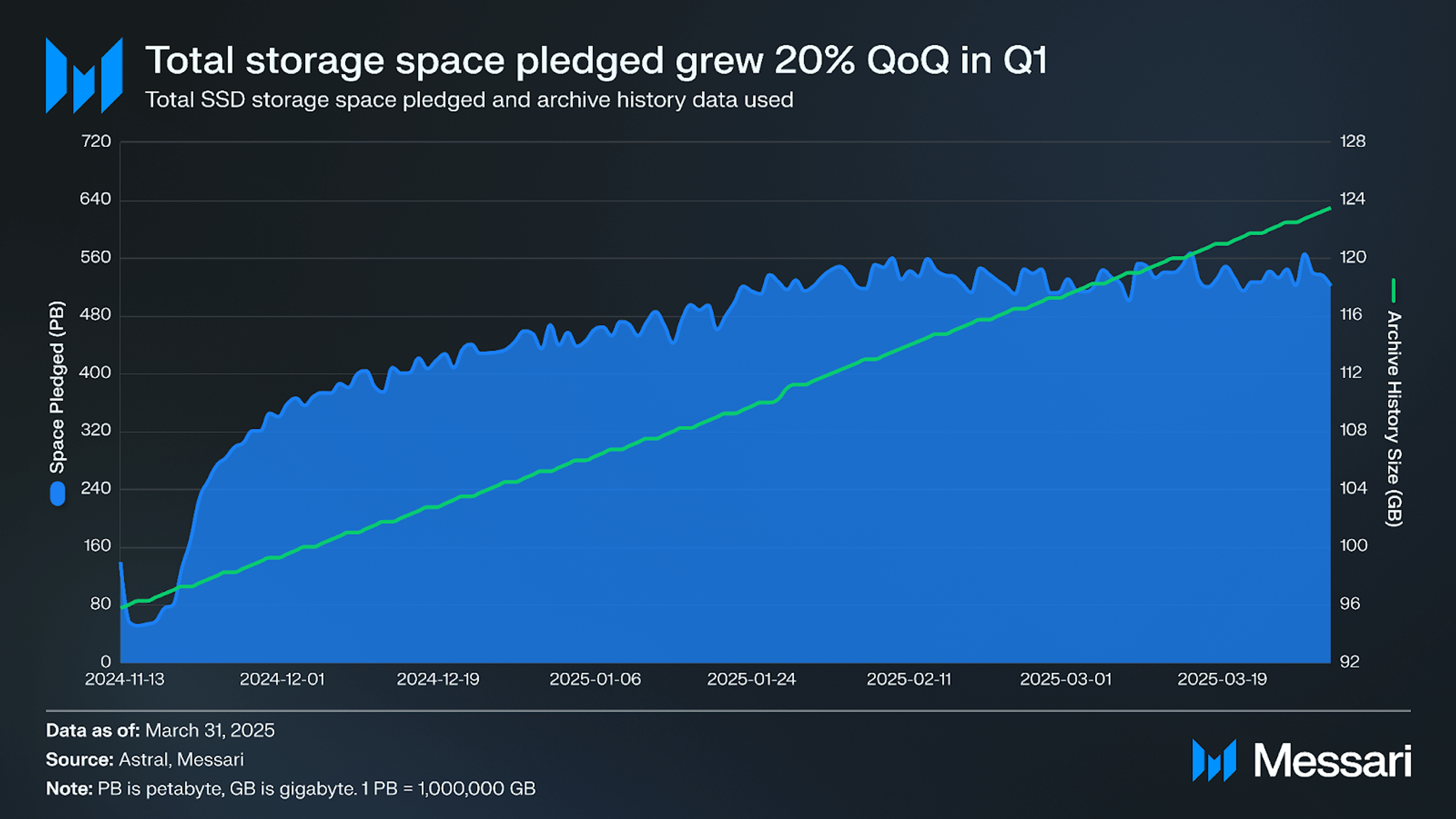Click the Source: Astral, Messari text

tap(145, 759)
